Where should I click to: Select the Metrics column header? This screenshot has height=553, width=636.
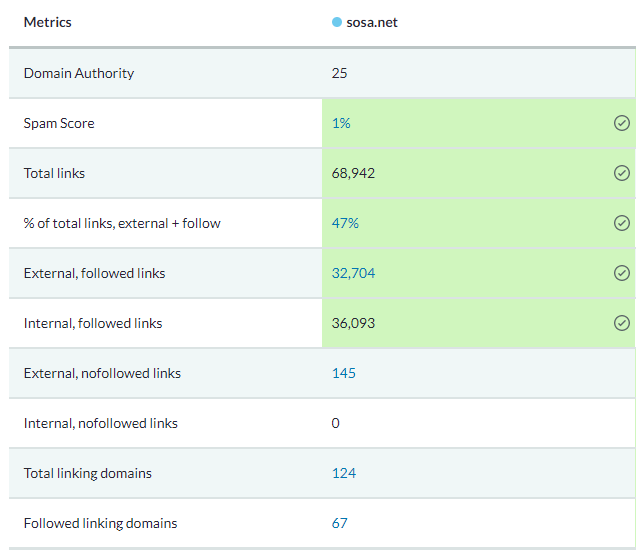47,22
